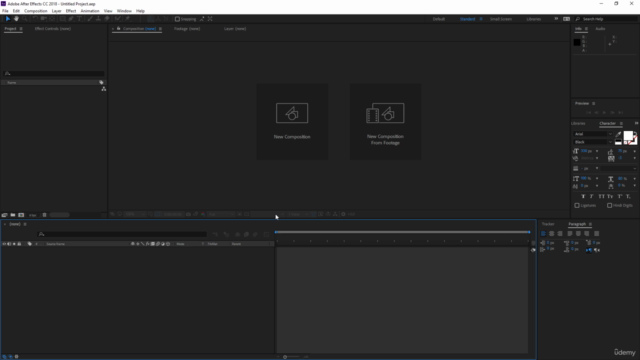Toggle the composition viewer lock icon
Viewport: 640px width, 360px height.
tap(118, 29)
